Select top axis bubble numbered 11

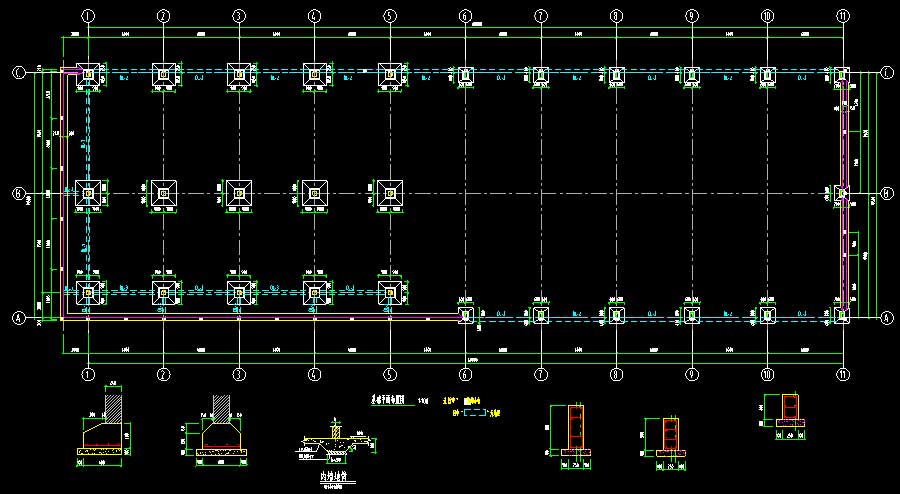(843, 17)
